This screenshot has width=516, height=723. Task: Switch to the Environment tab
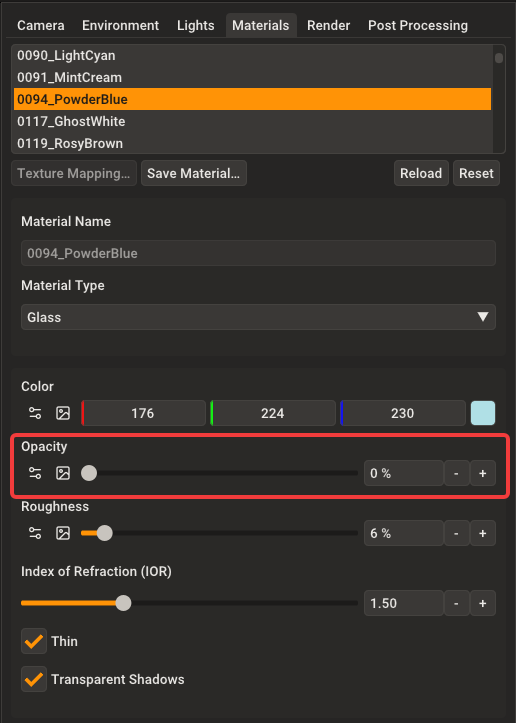[120, 25]
